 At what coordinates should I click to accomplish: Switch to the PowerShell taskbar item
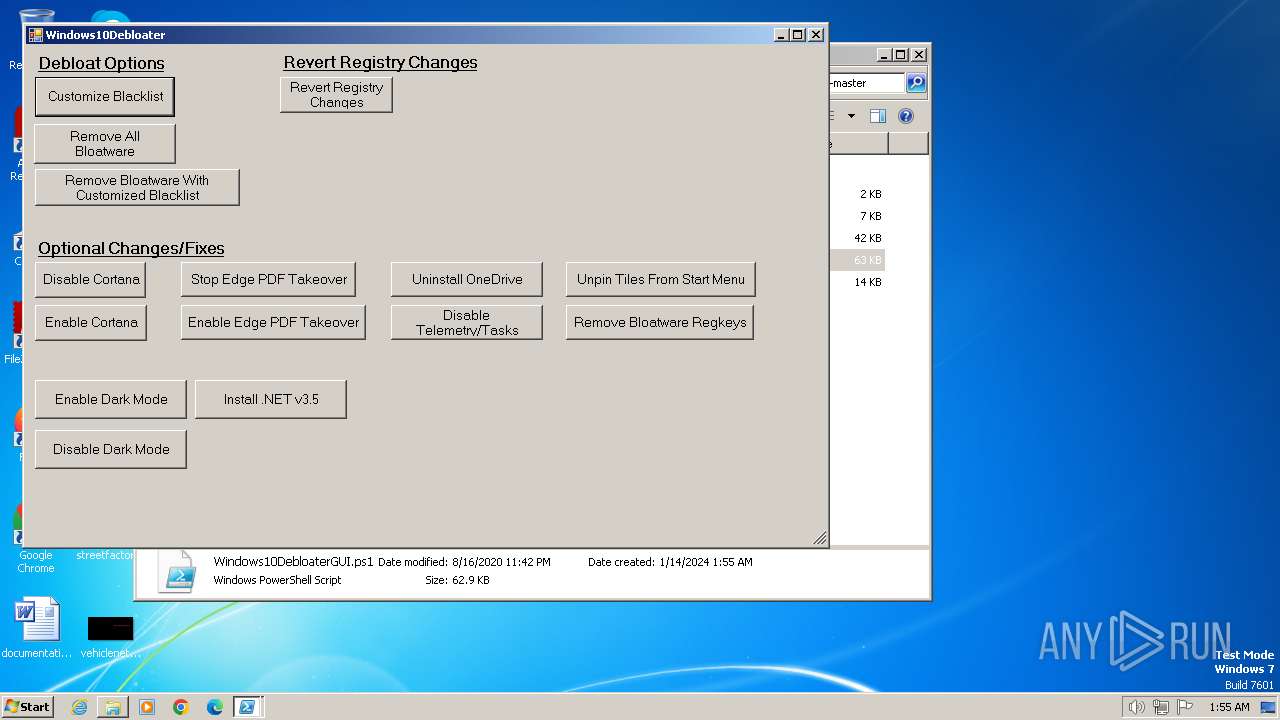pos(247,707)
